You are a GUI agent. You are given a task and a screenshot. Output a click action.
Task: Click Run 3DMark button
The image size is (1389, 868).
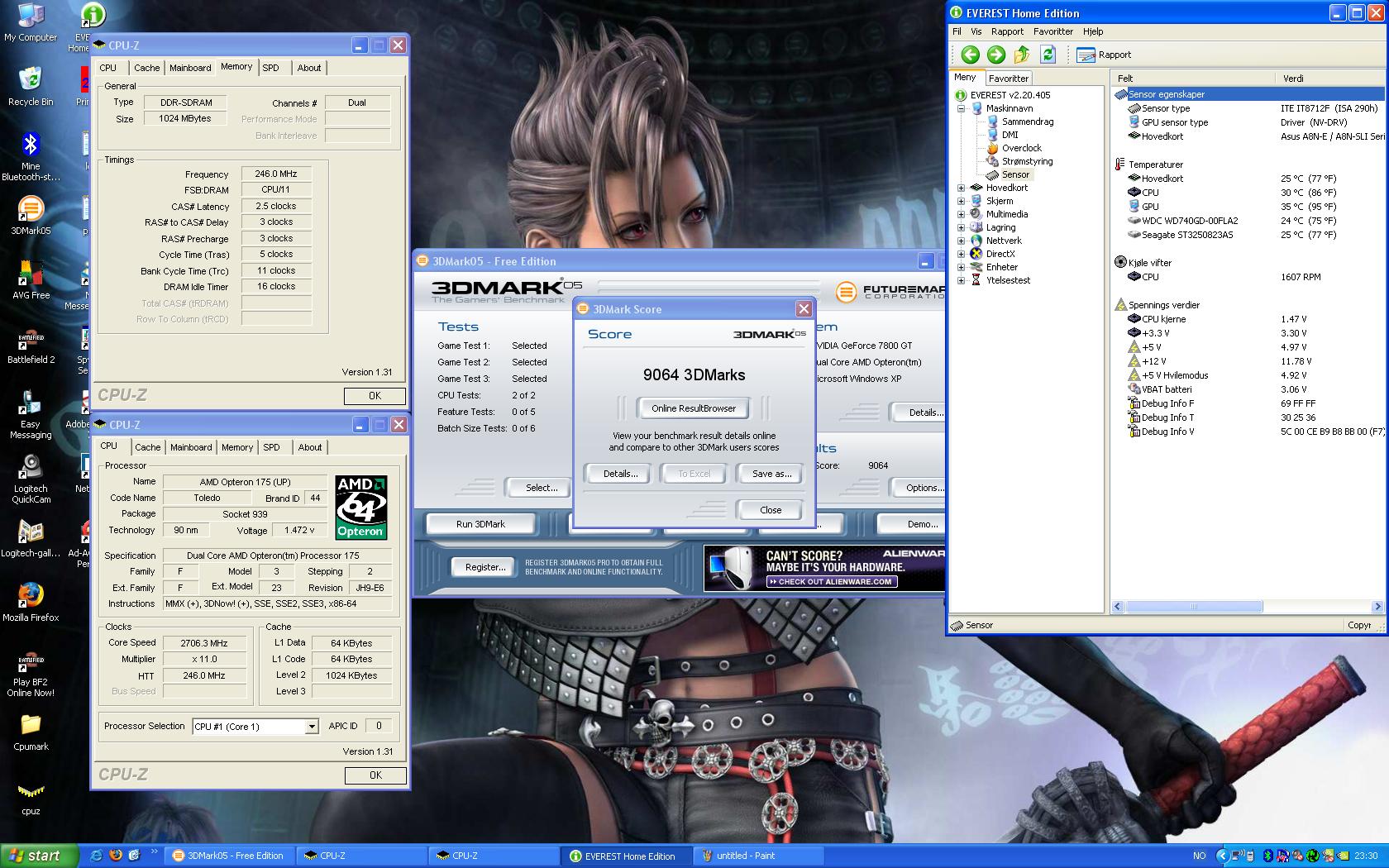pos(480,524)
